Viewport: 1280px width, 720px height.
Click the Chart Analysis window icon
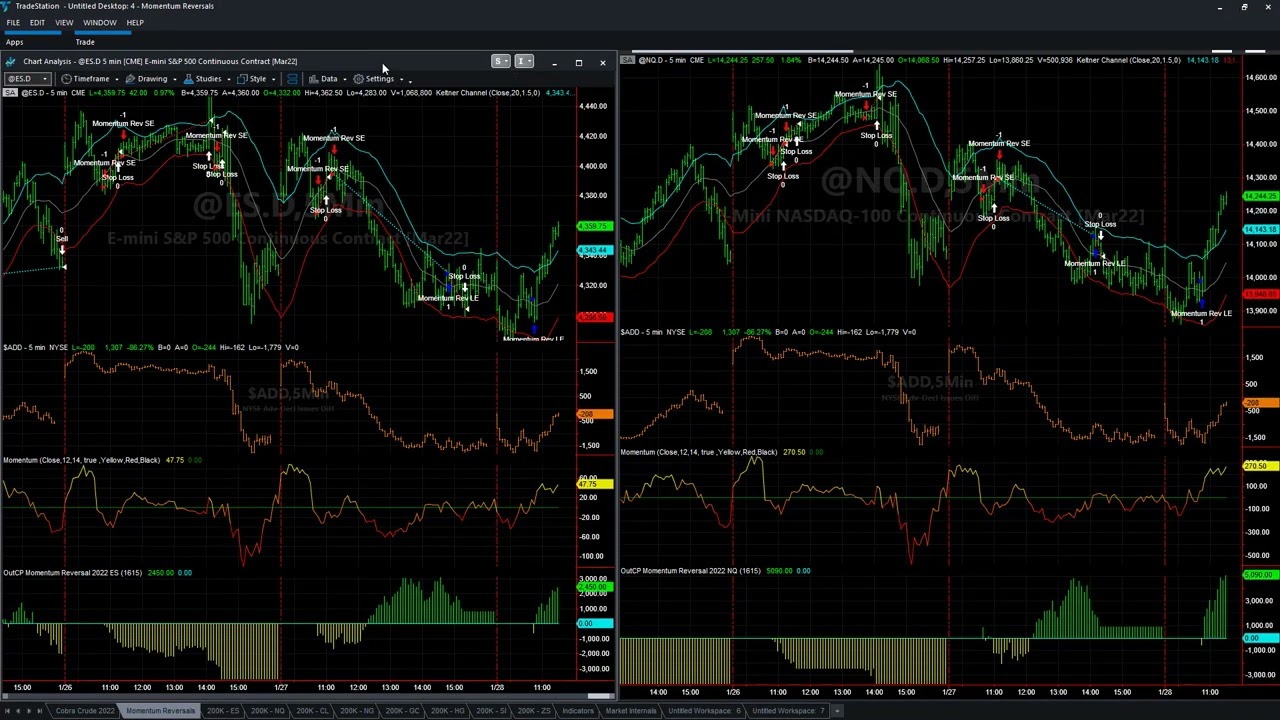tap(10, 62)
